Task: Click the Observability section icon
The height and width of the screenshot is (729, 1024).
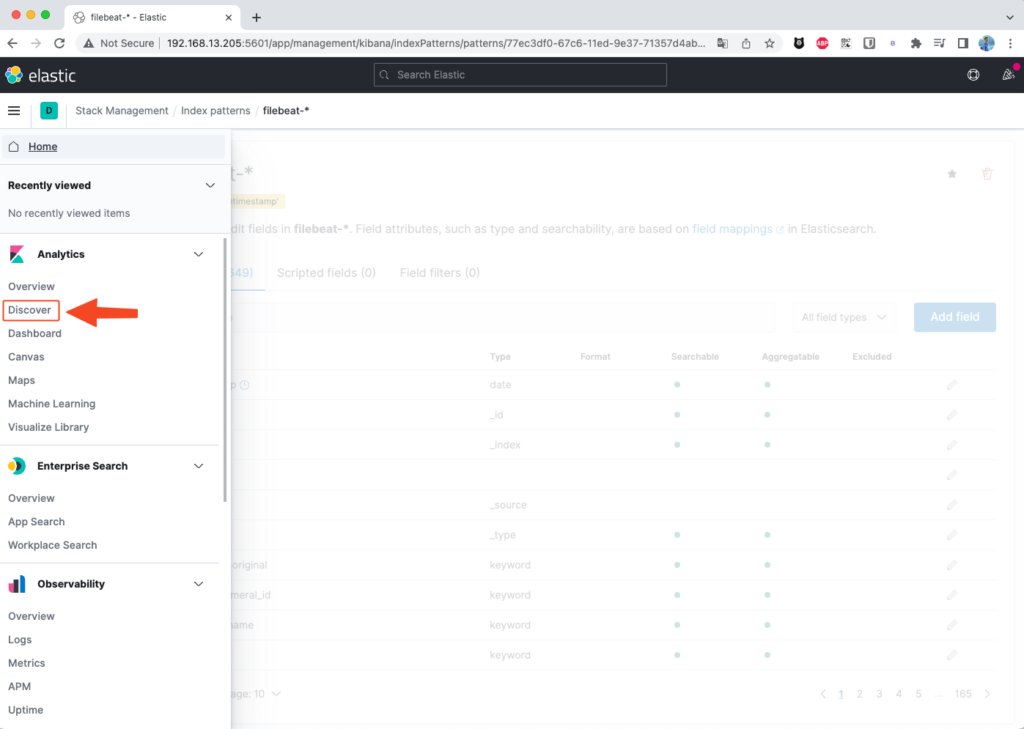Action: 17,584
